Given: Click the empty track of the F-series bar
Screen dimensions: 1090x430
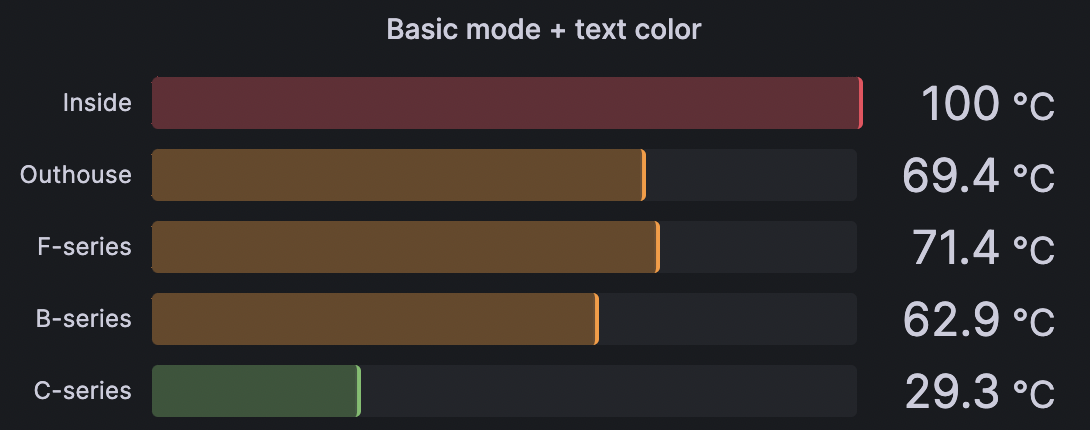Looking at the screenshot, I should 758,247.
